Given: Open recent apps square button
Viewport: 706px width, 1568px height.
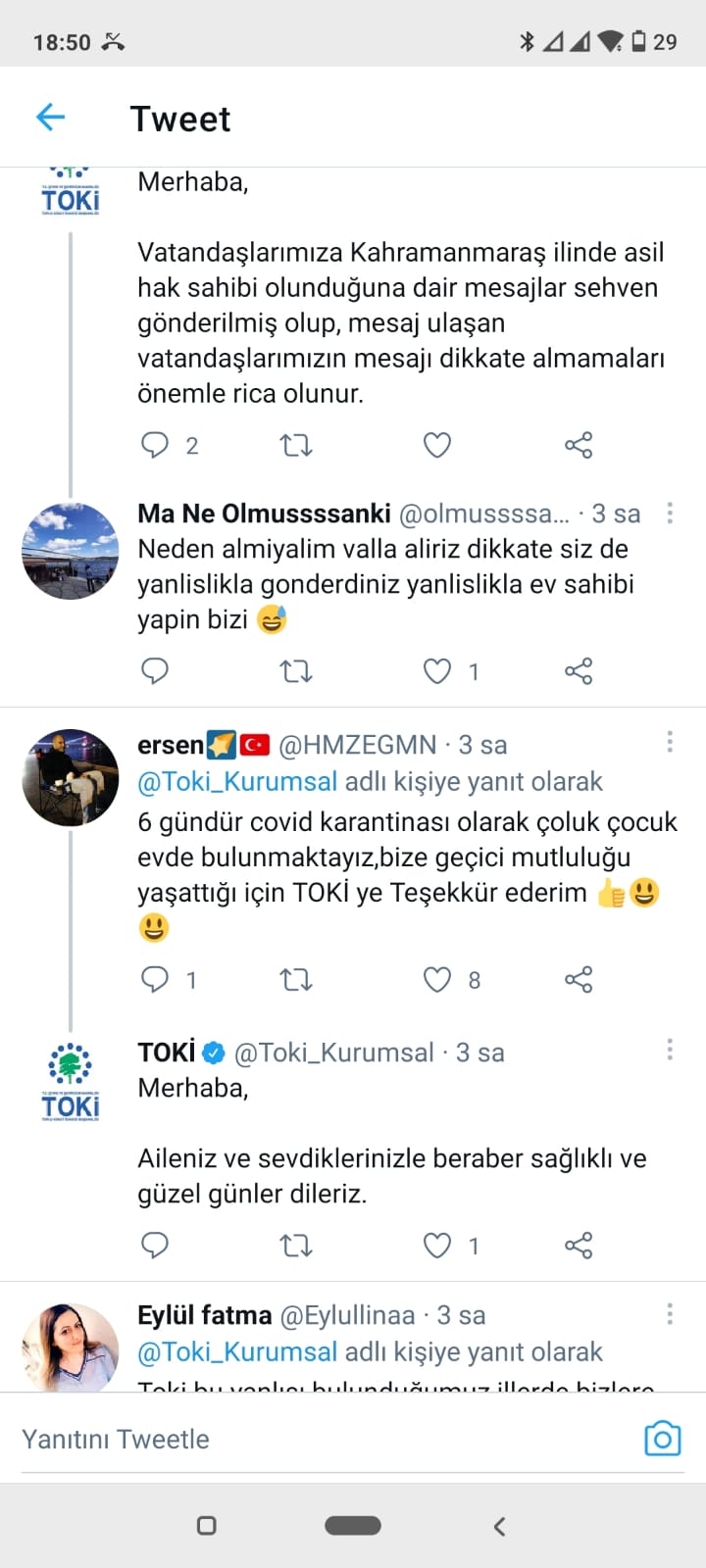Looking at the screenshot, I should tap(207, 1525).
